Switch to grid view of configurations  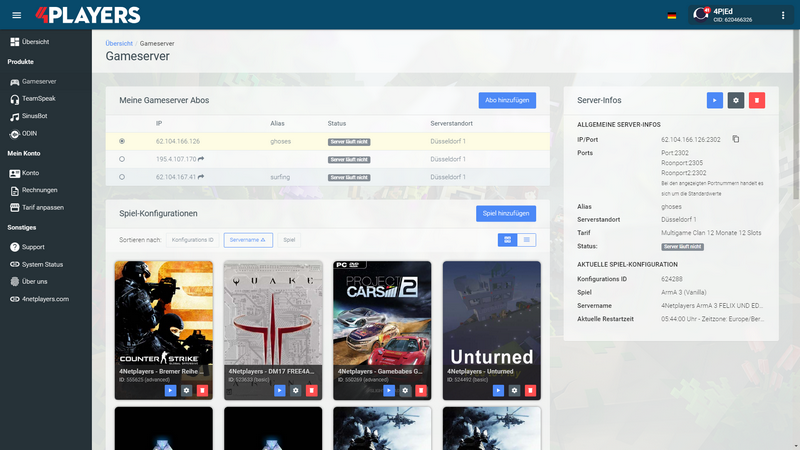coord(508,240)
